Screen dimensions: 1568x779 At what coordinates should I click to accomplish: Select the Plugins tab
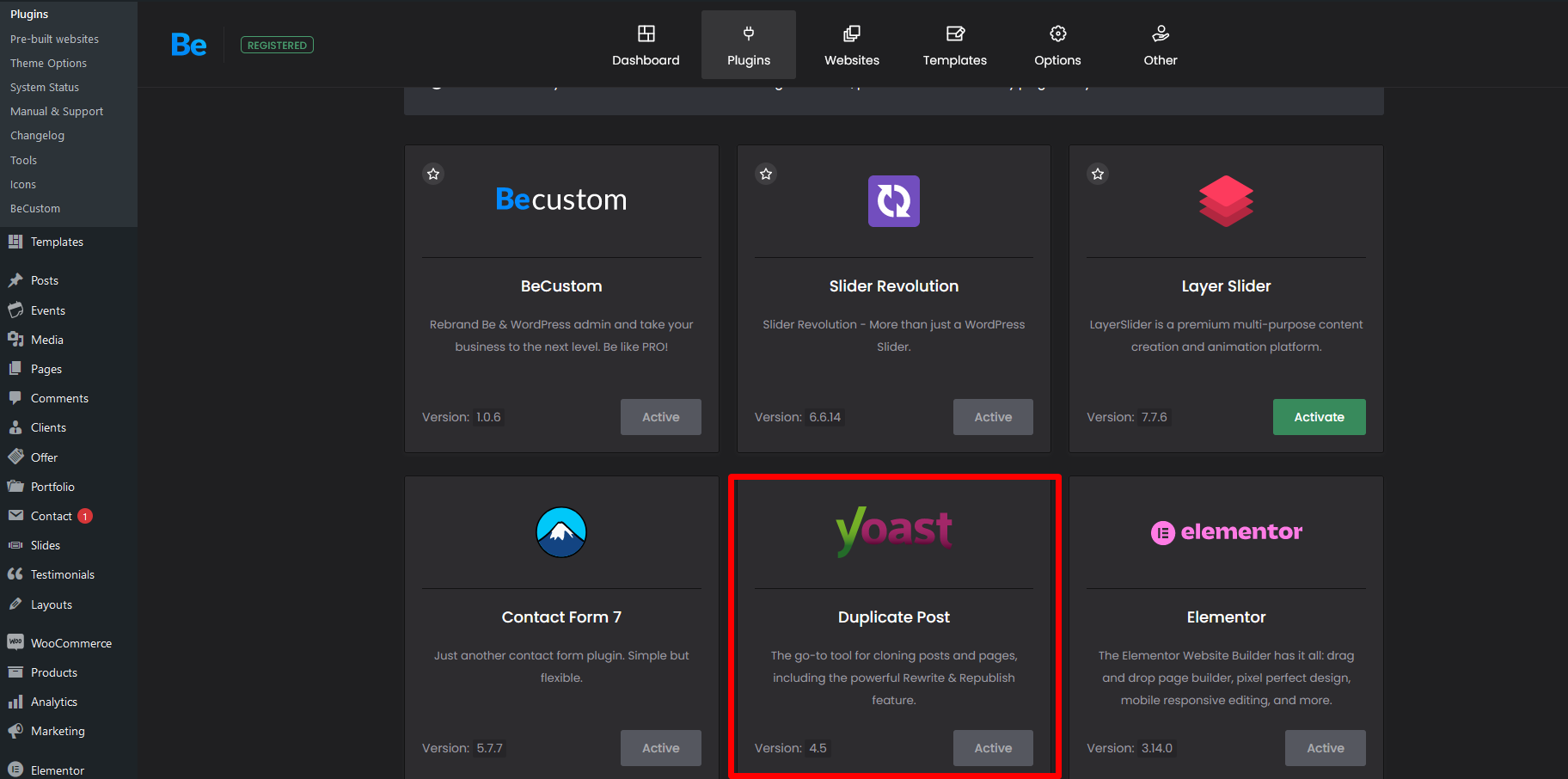tap(749, 45)
